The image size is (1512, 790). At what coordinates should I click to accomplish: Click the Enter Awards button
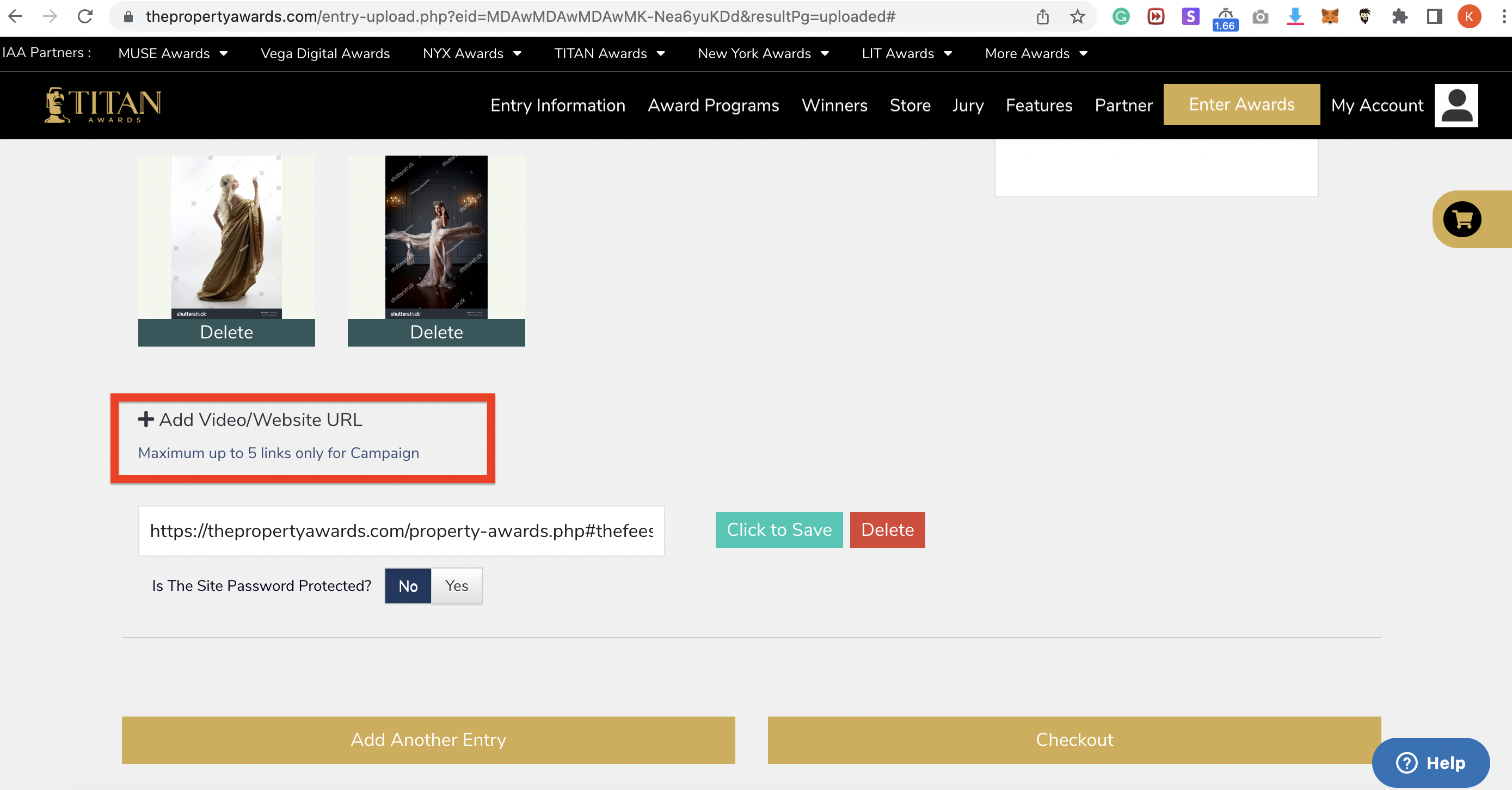[1241, 104]
